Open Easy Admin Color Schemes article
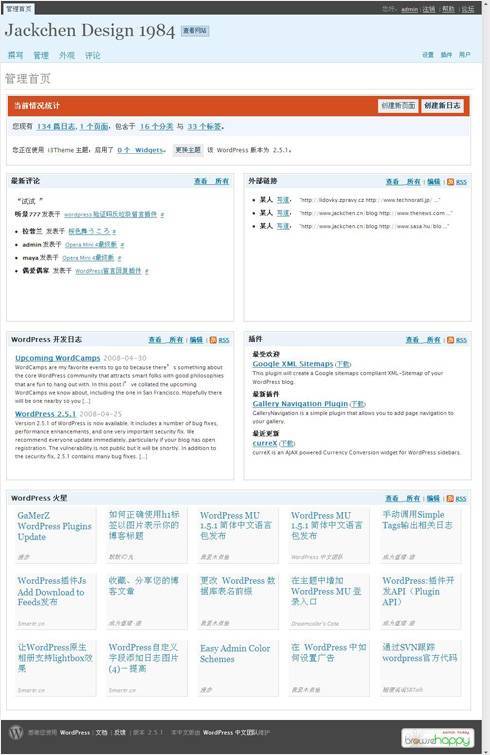The height and width of the screenshot is (755, 490). point(235,654)
